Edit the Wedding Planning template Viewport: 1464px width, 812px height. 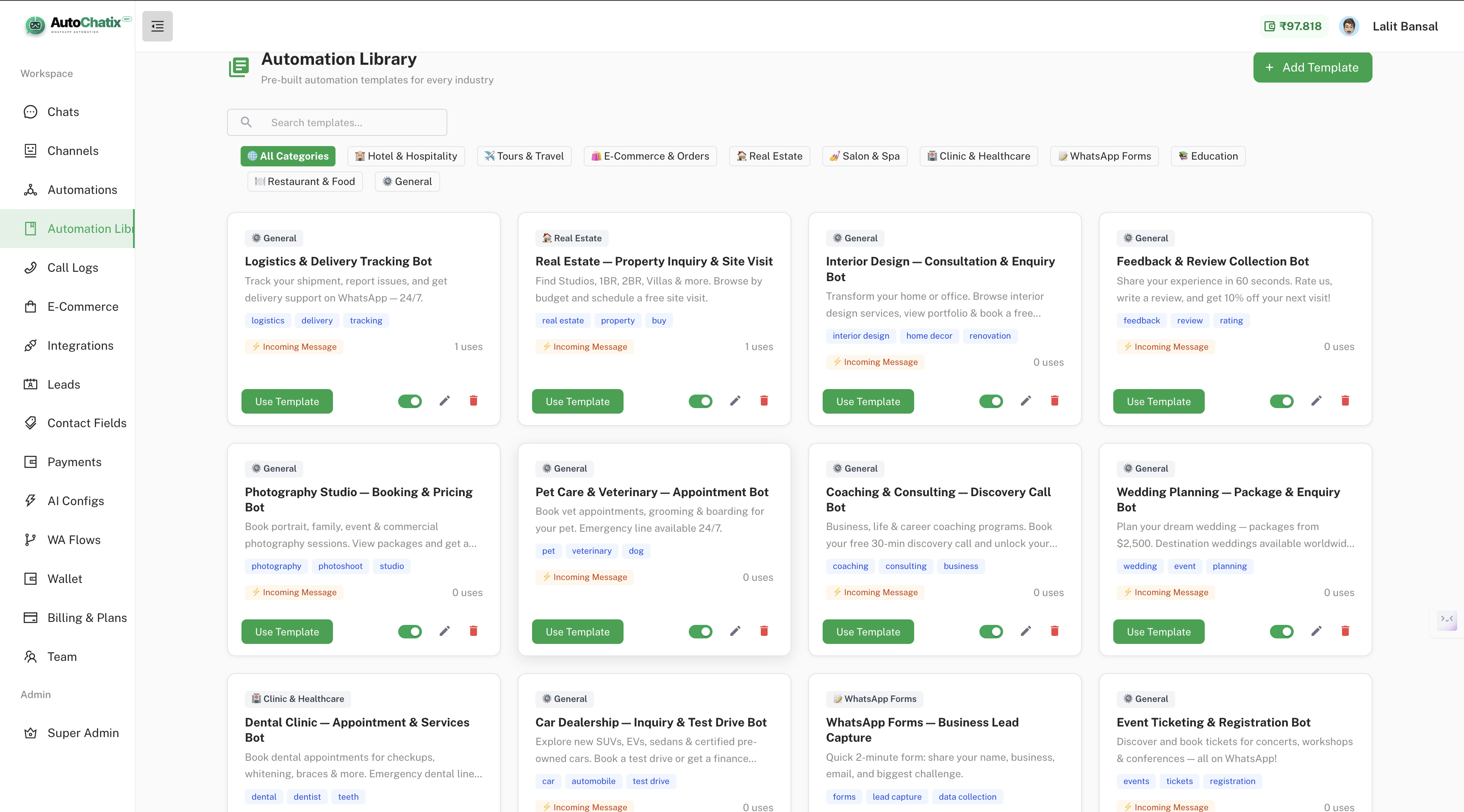tap(1316, 631)
